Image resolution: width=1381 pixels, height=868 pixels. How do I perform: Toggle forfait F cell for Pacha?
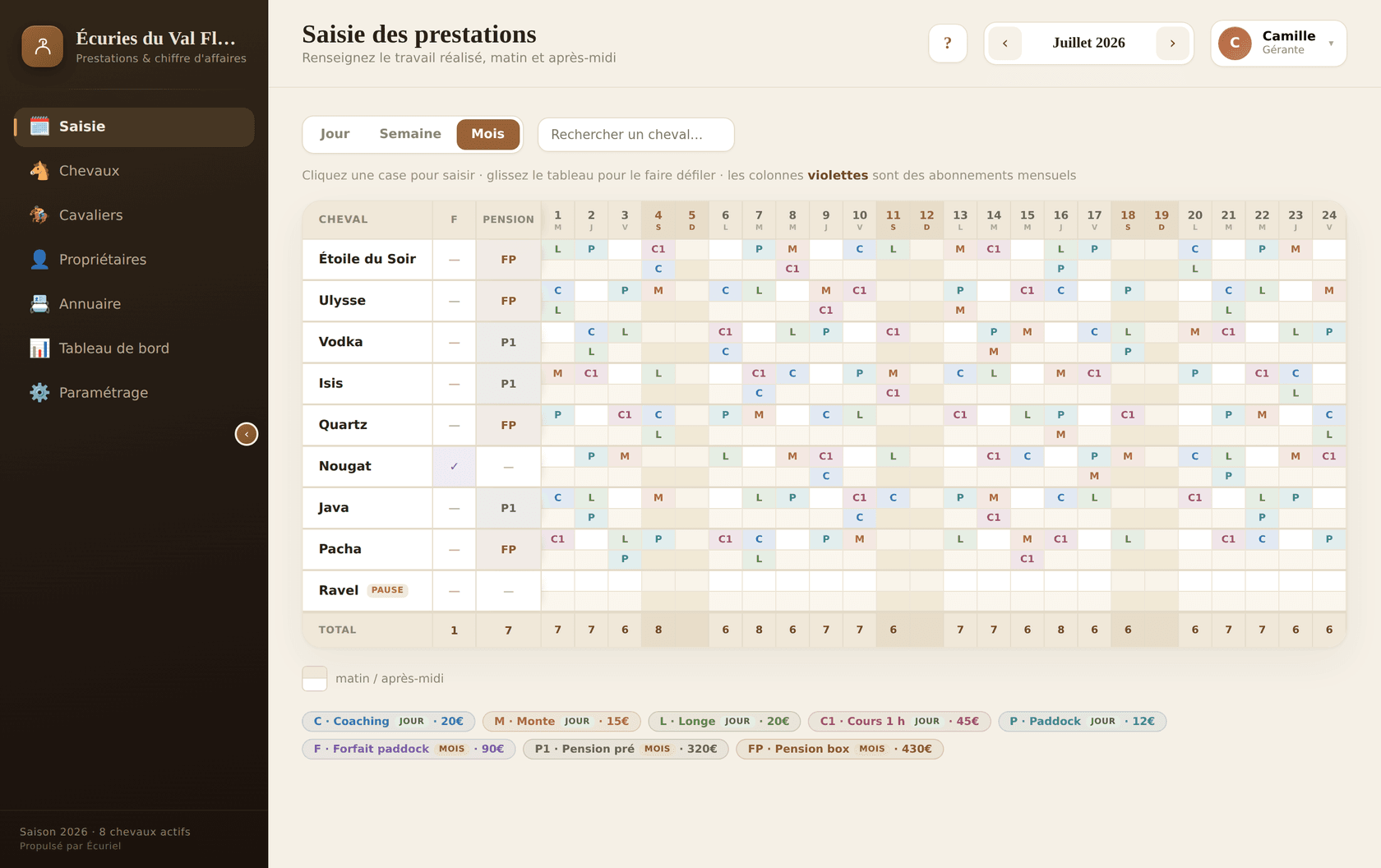[x=454, y=549]
